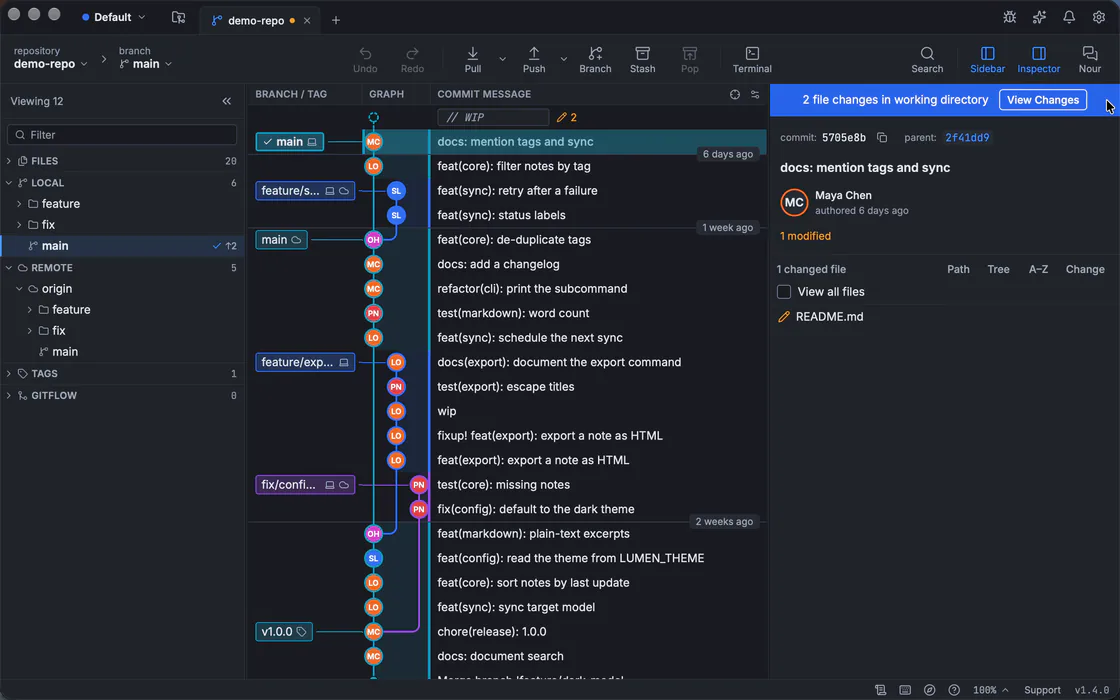Click the // WIP commit message field
The image size is (1120, 700).
pyautogui.click(x=493, y=117)
